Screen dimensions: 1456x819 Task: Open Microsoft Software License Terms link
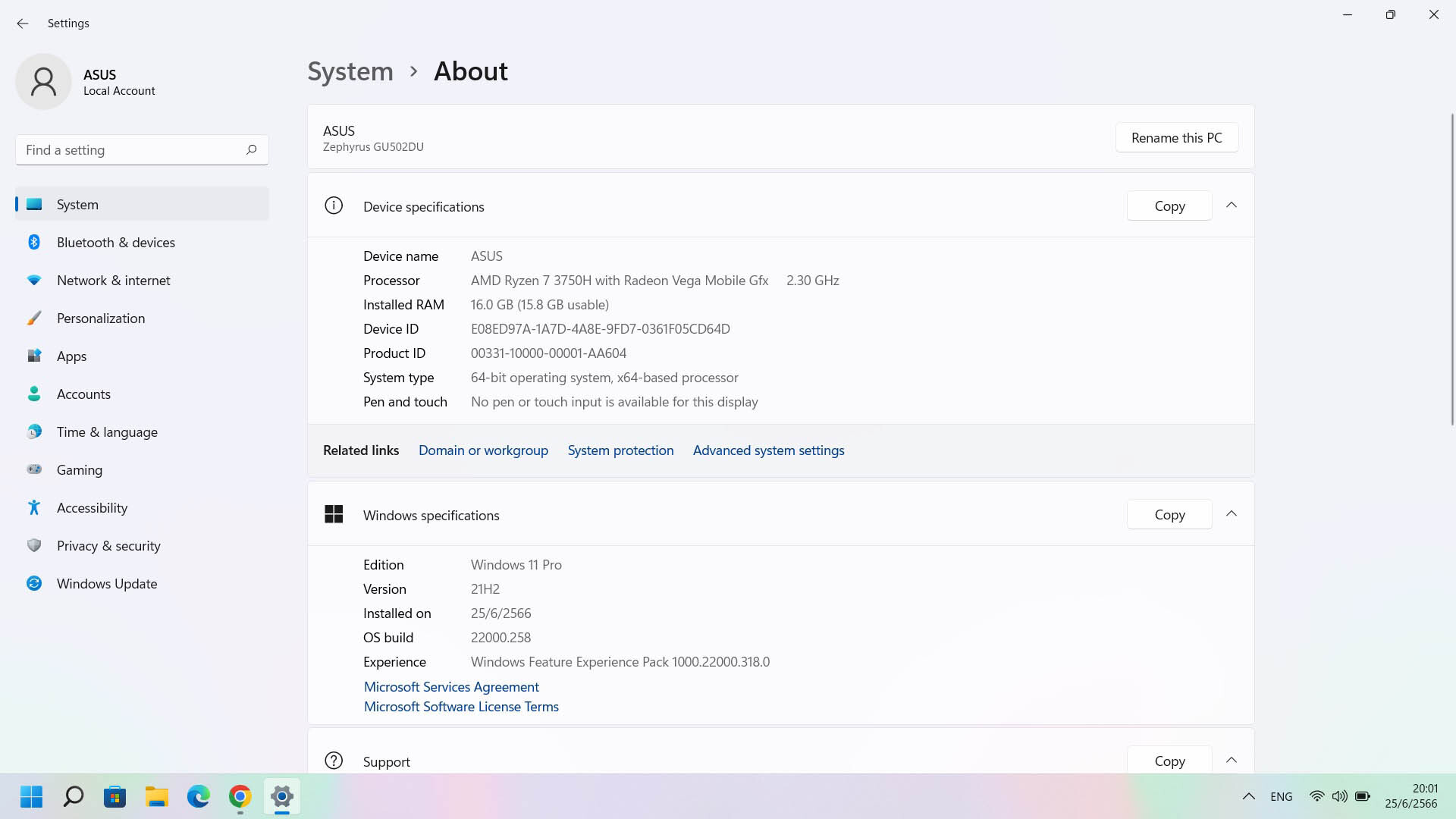click(x=461, y=706)
